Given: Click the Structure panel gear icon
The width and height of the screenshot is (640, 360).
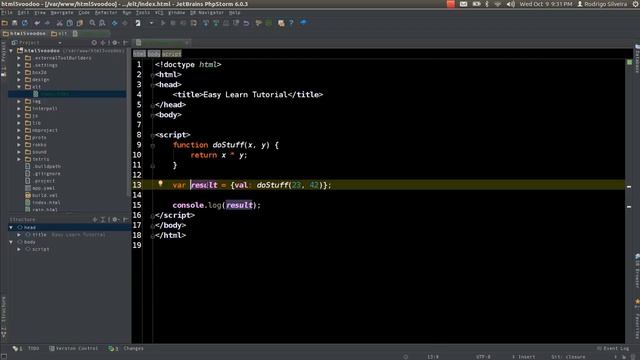Looking at the screenshot, I should click(115, 220).
